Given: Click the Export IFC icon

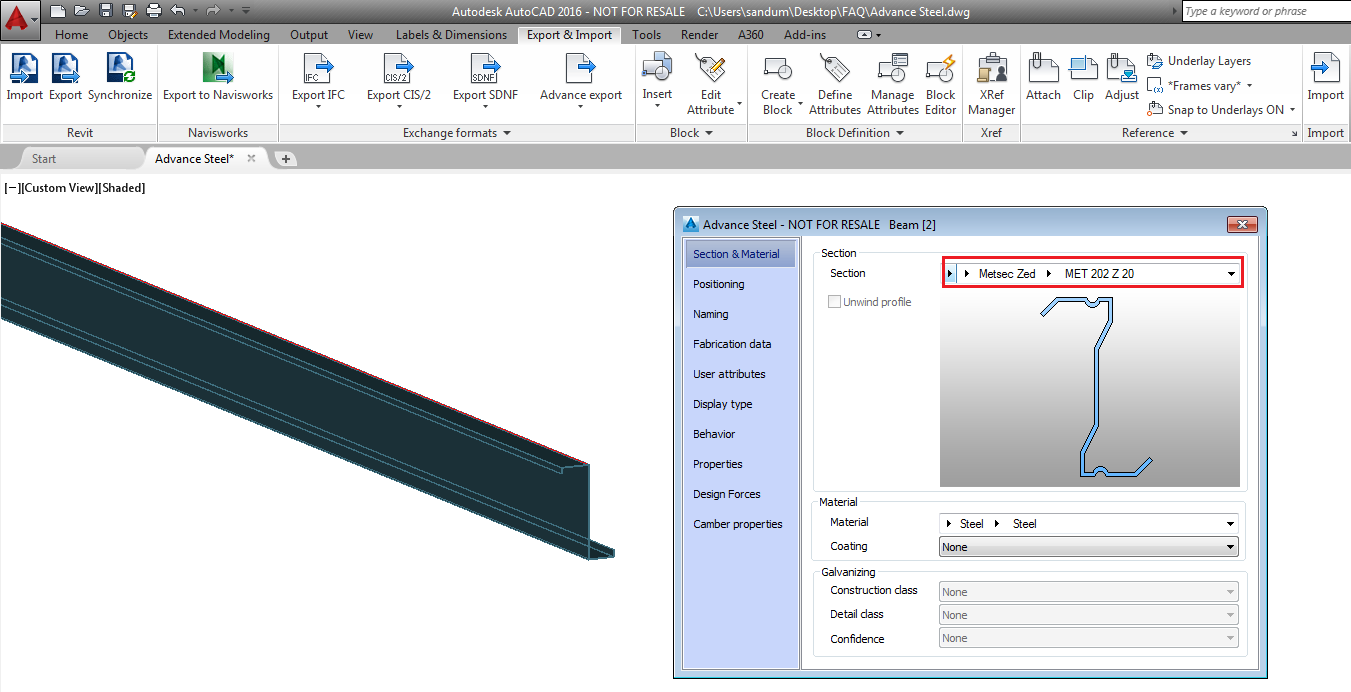Looking at the screenshot, I should pyautogui.click(x=318, y=69).
